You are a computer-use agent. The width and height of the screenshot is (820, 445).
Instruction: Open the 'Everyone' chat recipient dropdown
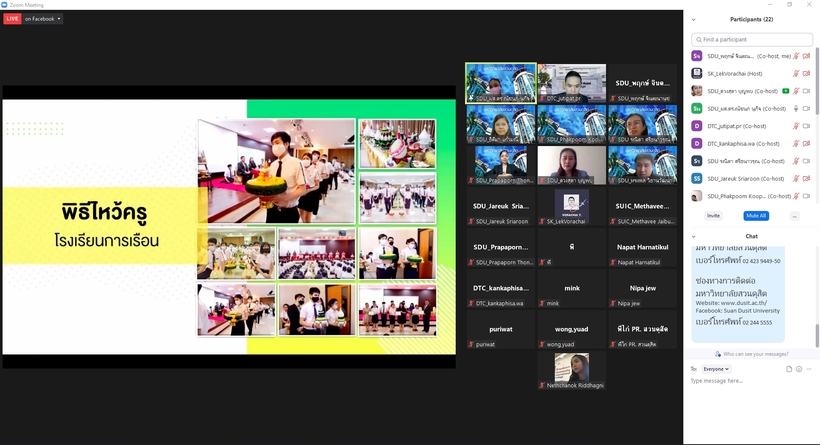point(716,369)
